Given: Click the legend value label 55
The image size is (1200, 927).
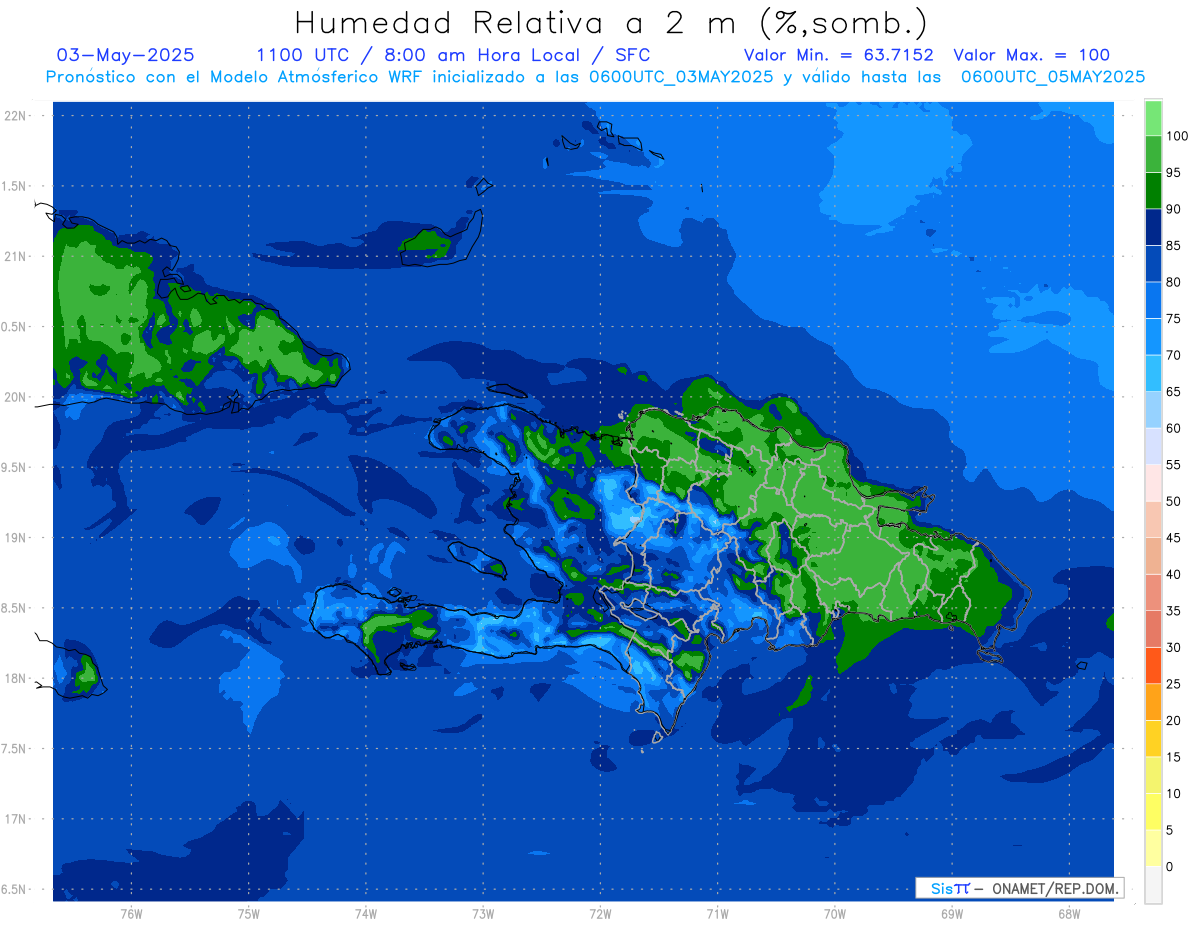Looking at the screenshot, I should 1174,465.
